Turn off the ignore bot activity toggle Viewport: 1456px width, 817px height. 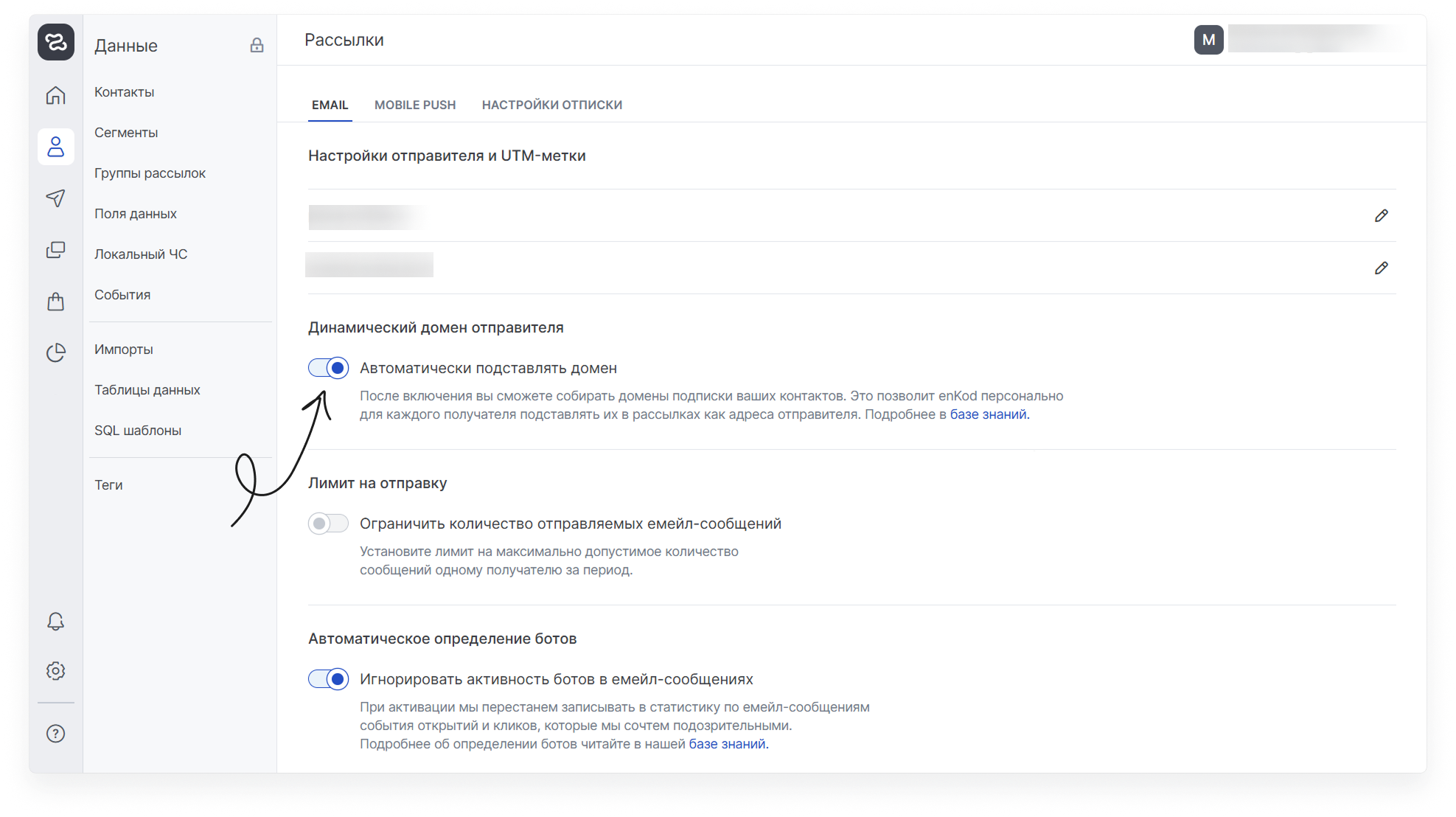click(x=329, y=679)
